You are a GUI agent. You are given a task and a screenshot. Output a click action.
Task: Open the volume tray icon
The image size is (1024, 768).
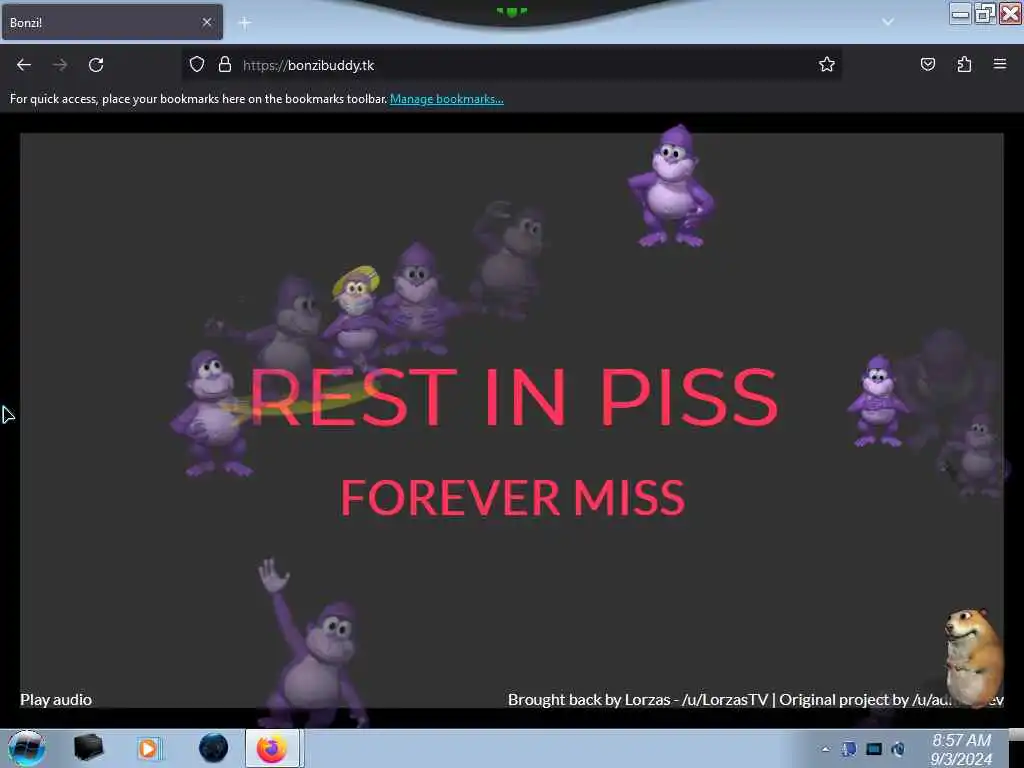[899, 749]
